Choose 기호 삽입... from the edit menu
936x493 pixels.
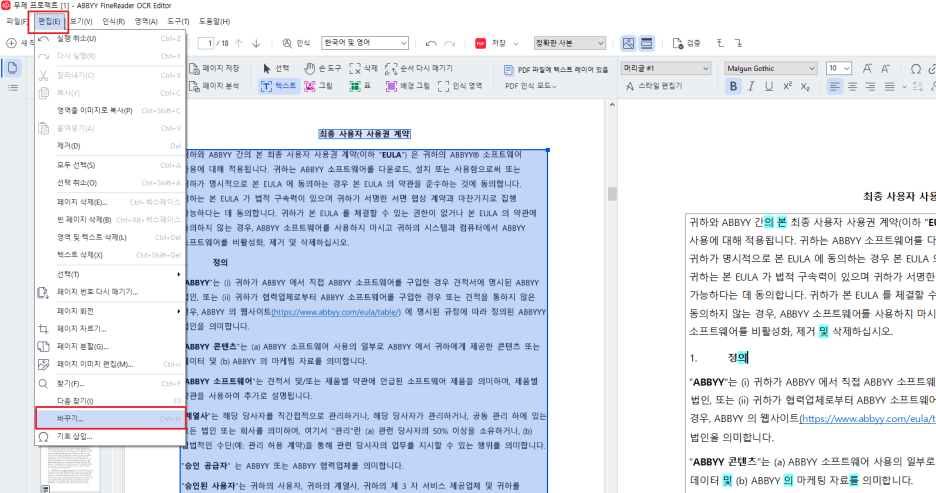110,436
